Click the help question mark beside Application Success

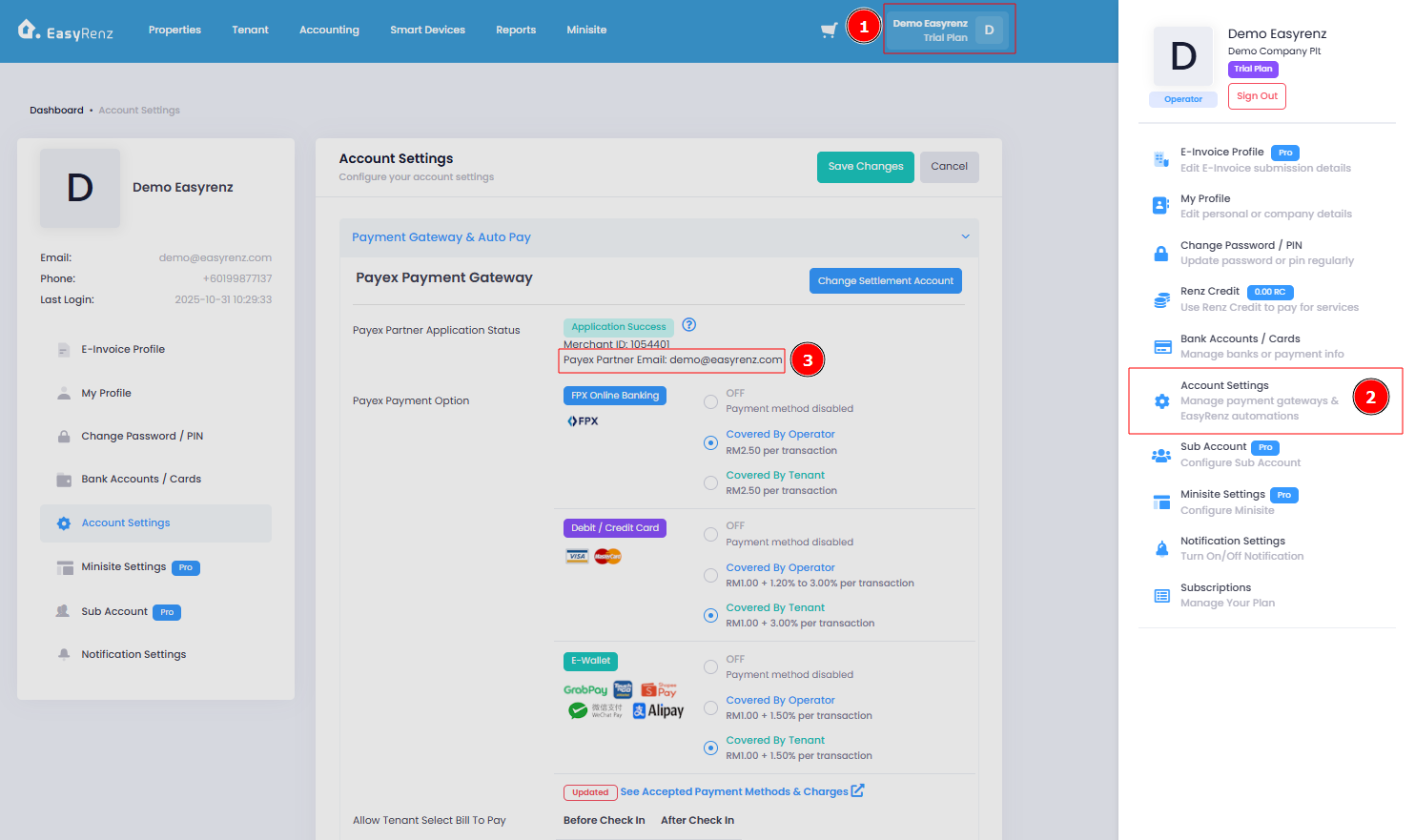pos(689,325)
